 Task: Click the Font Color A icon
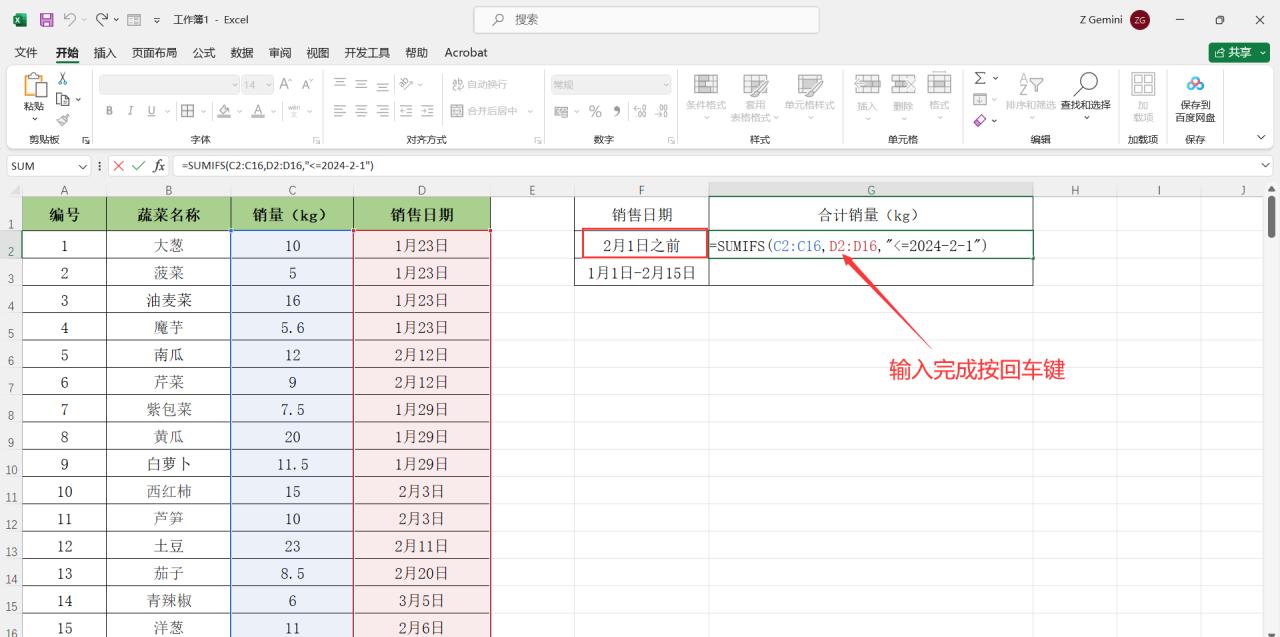(x=258, y=111)
